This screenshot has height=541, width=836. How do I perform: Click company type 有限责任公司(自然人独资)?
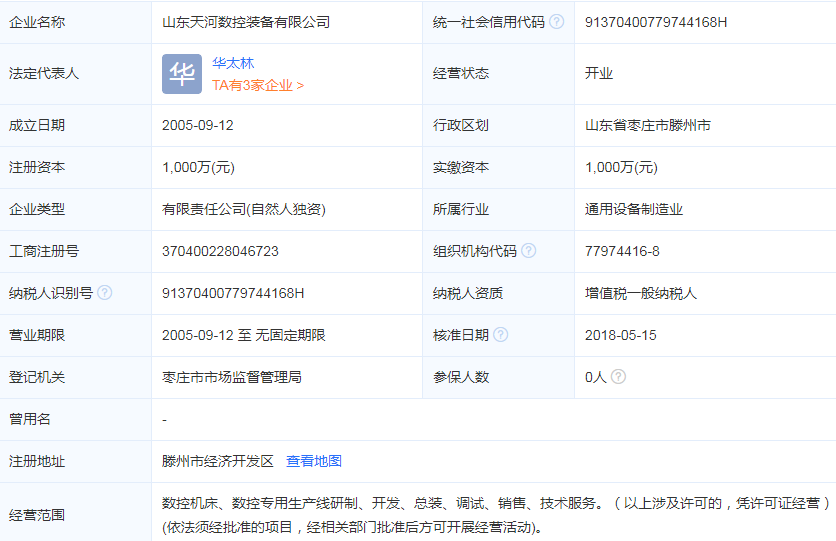(x=244, y=209)
